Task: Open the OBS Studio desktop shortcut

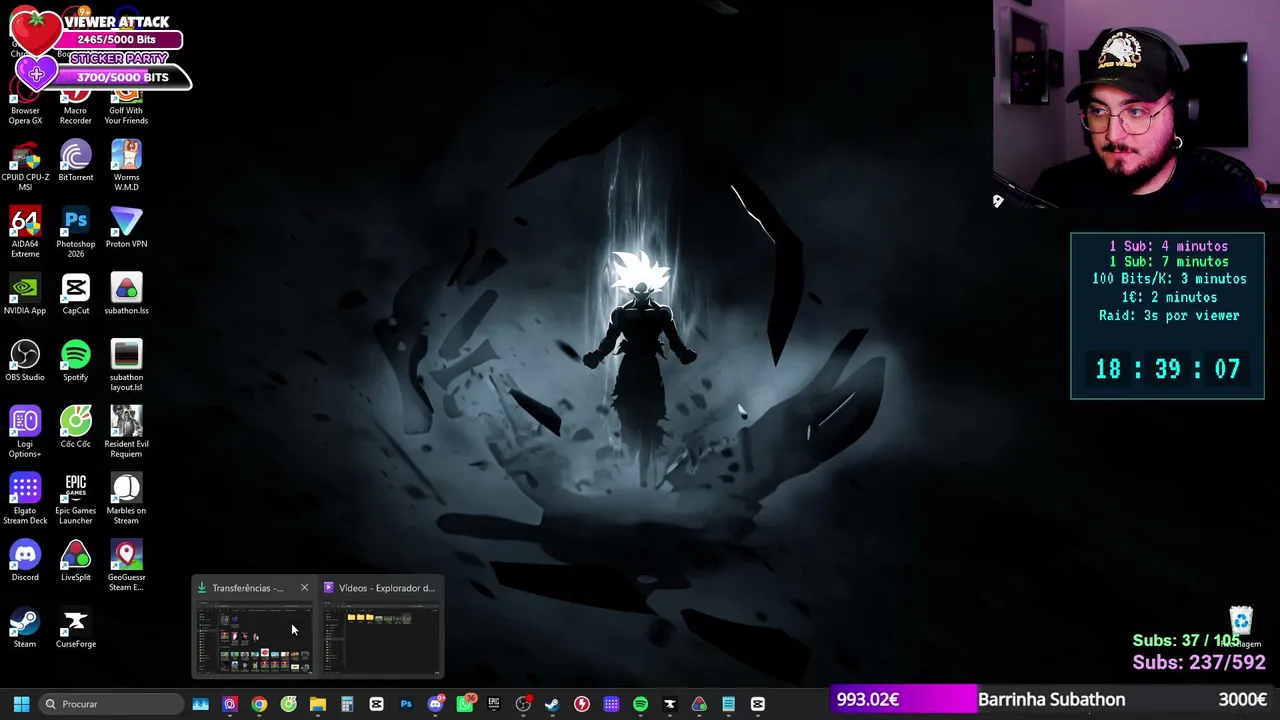Action: tap(25, 361)
